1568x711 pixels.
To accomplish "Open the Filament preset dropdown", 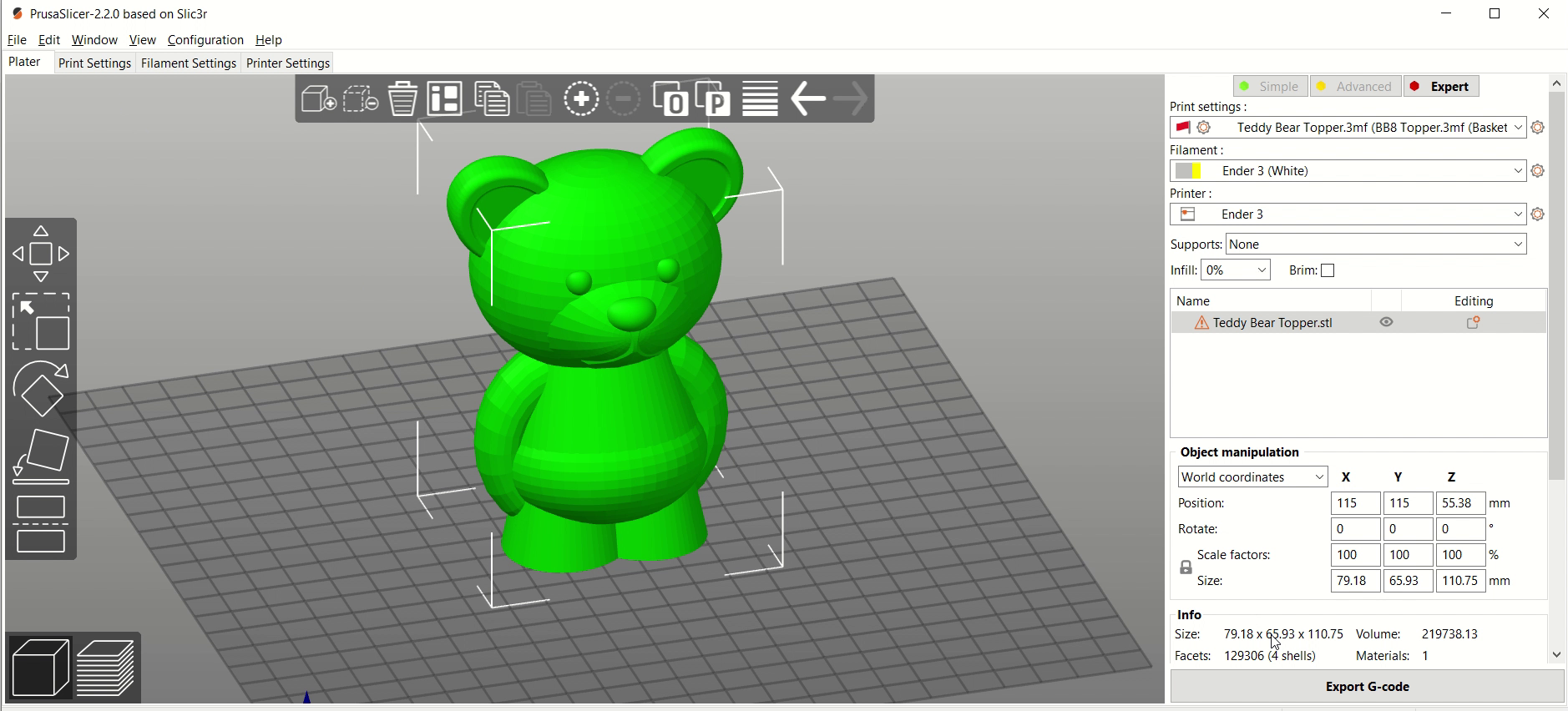I will coord(1348,171).
